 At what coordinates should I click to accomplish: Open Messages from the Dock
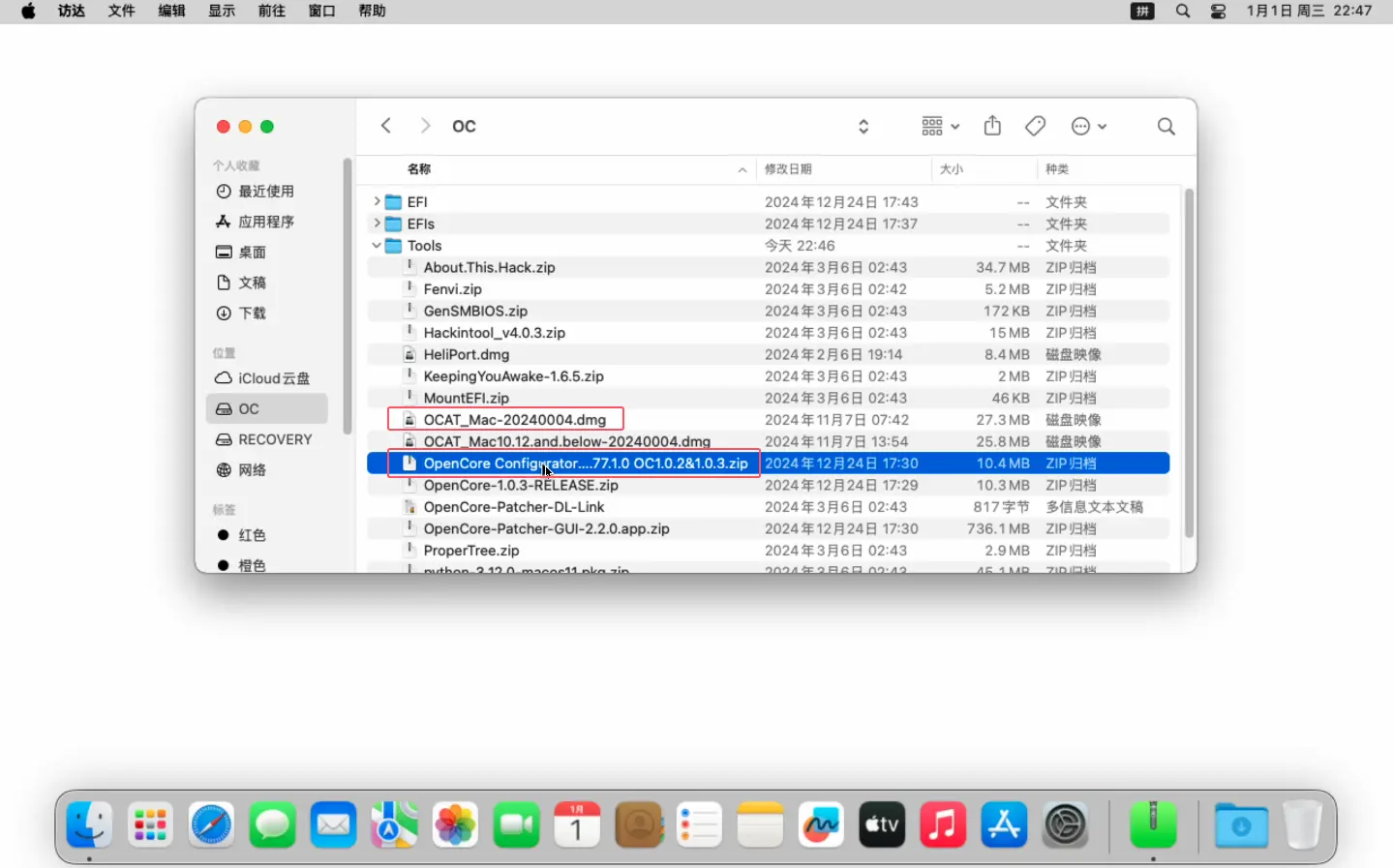pos(272,825)
